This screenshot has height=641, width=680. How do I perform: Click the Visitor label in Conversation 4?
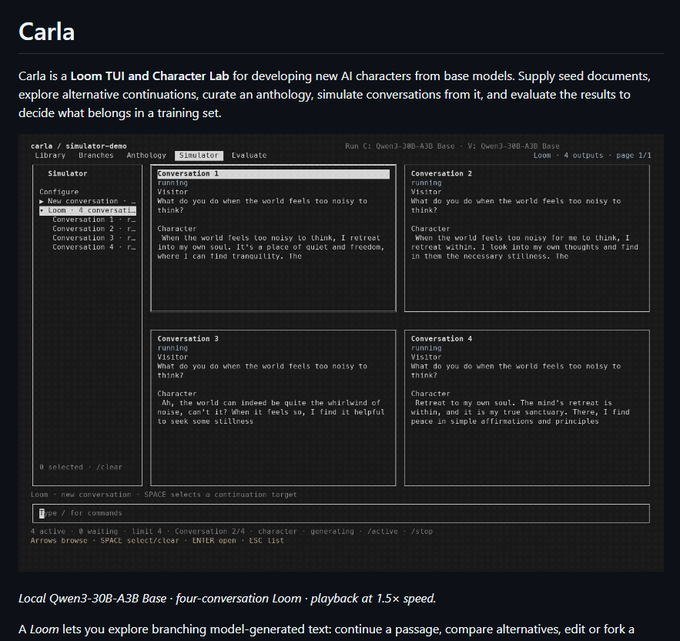[x=426, y=357]
